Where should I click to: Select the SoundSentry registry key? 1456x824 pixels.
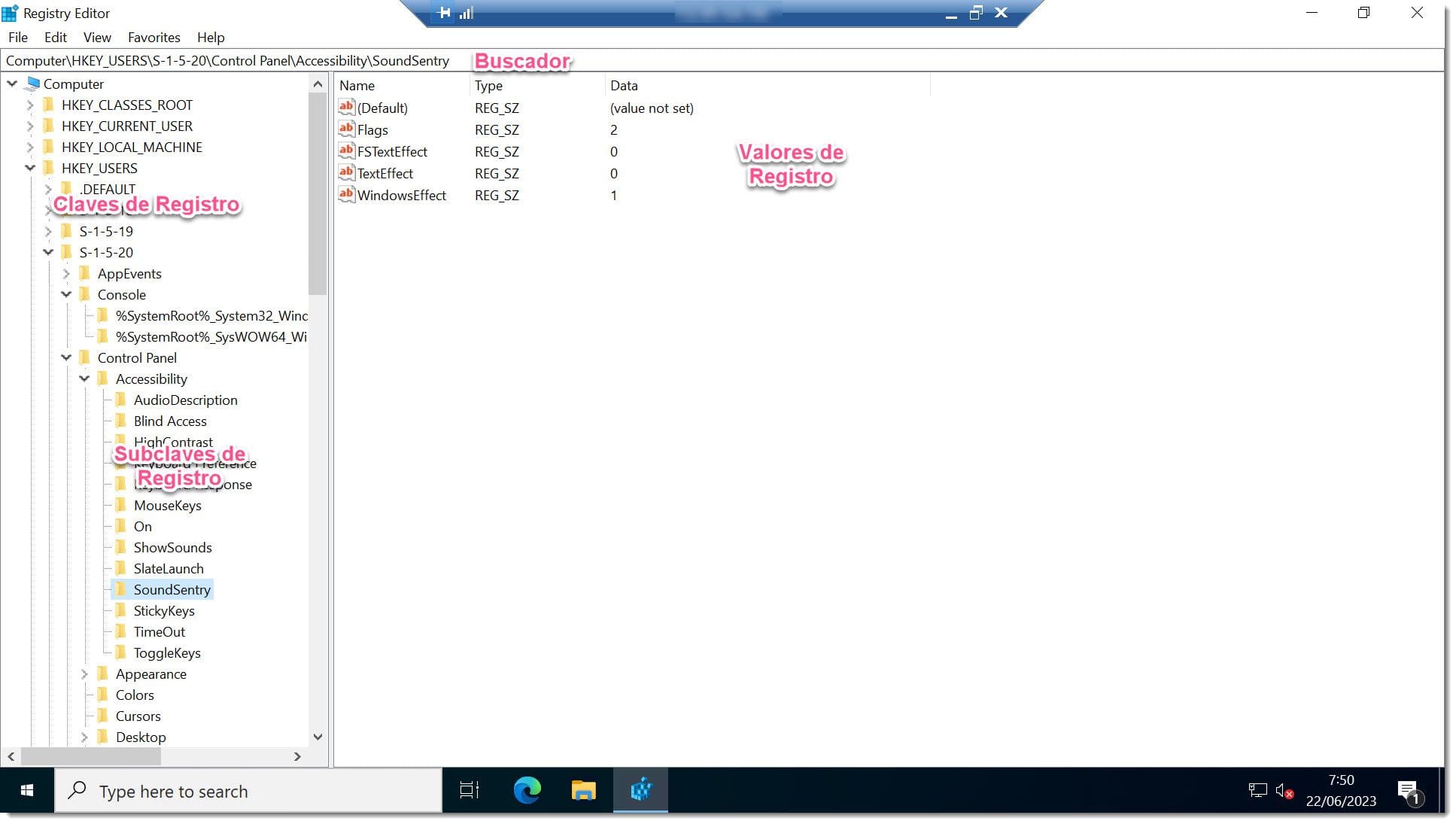[172, 589]
